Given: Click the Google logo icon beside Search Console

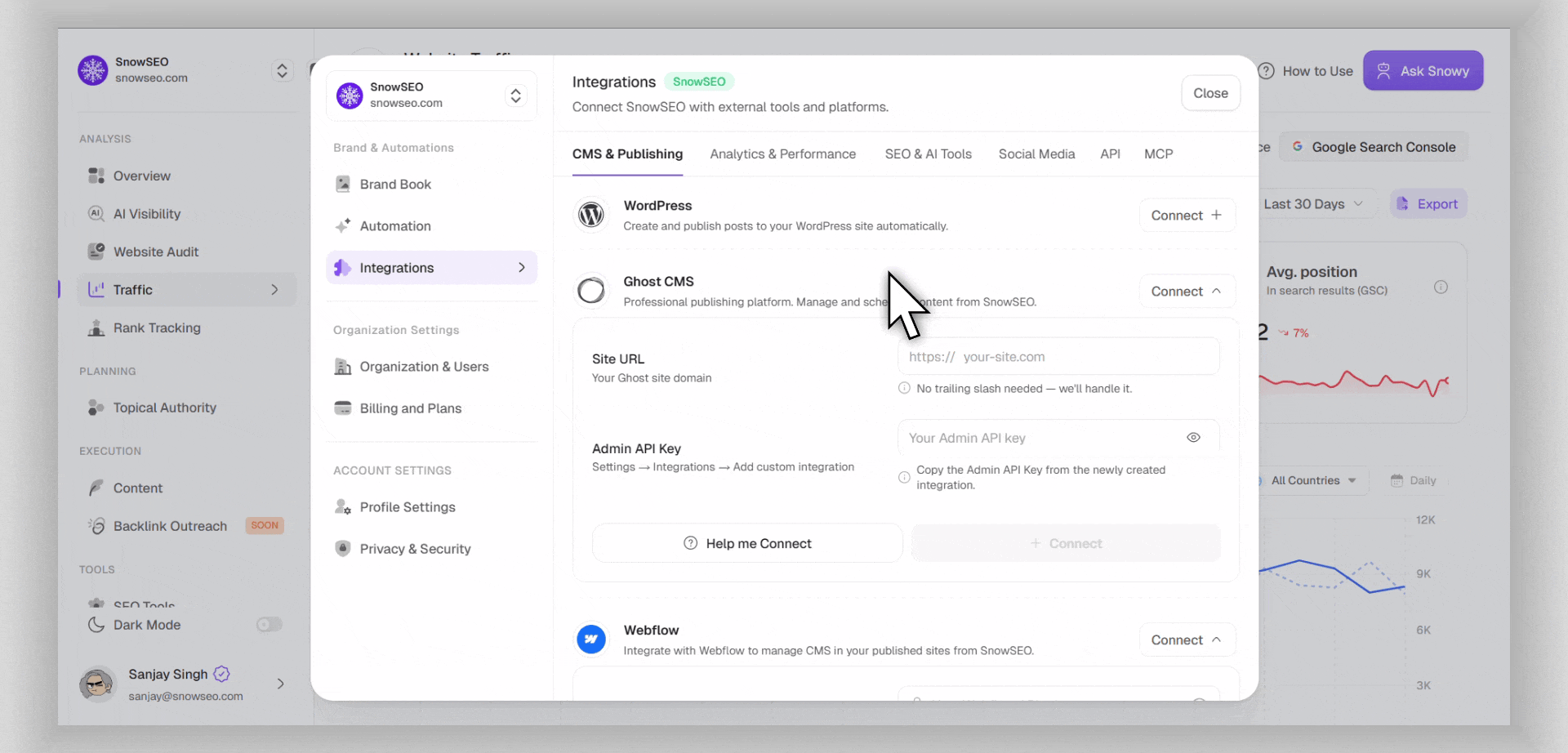Looking at the screenshot, I should (x=1297, y=147).
